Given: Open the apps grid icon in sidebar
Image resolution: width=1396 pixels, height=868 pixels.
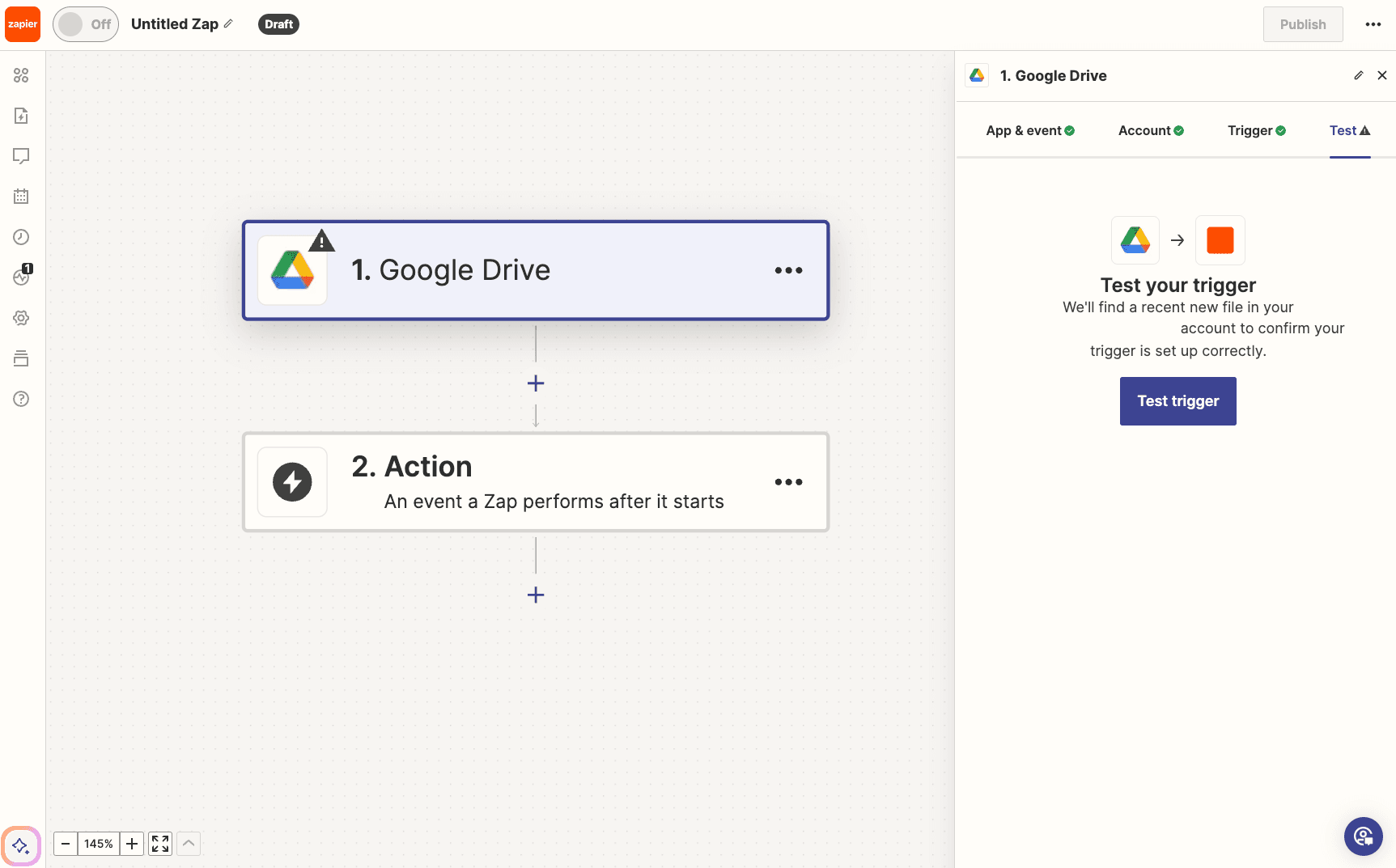Looking at the screenshot, I should pos(21,75).
